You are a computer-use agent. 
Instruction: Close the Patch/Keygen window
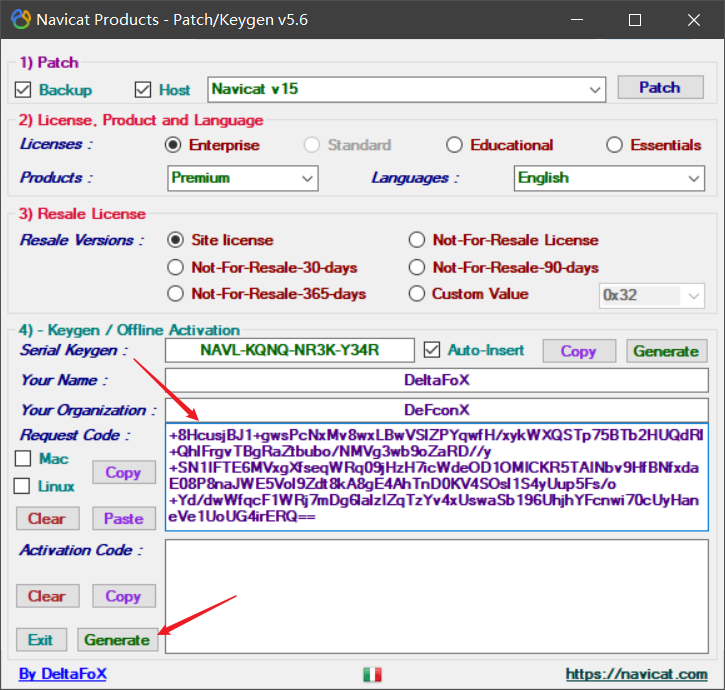point(694,20)
